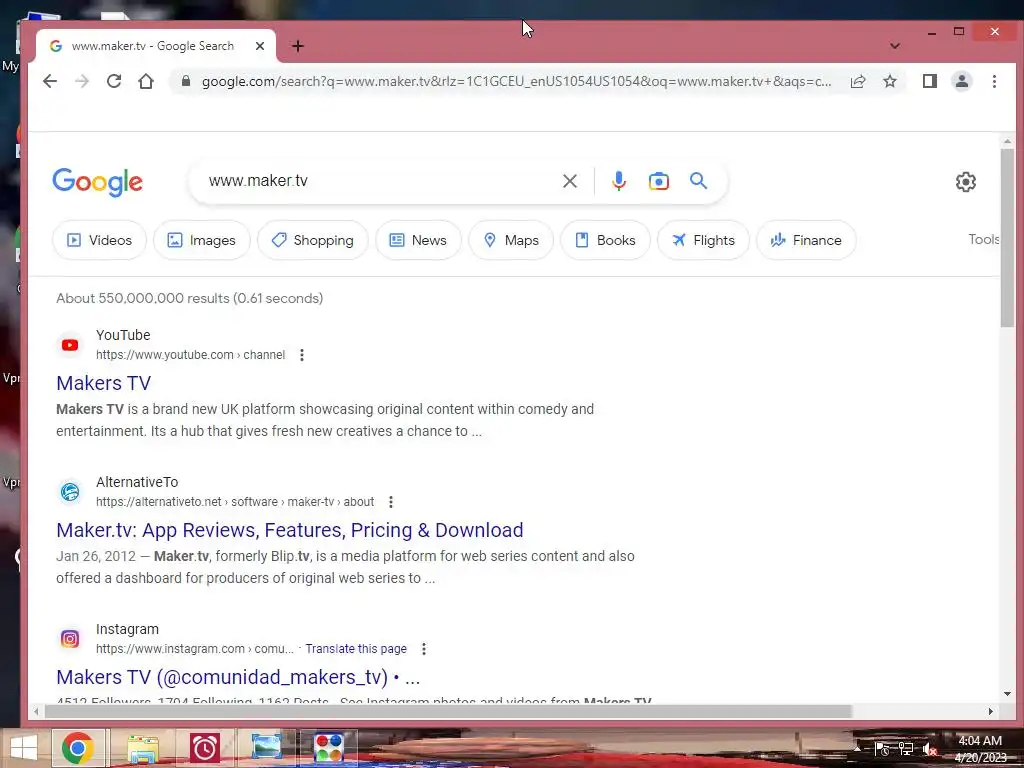The height and width of the screenshot is (768, 1024).
Task: Filter results by Videos
Action: coord(99,240)
